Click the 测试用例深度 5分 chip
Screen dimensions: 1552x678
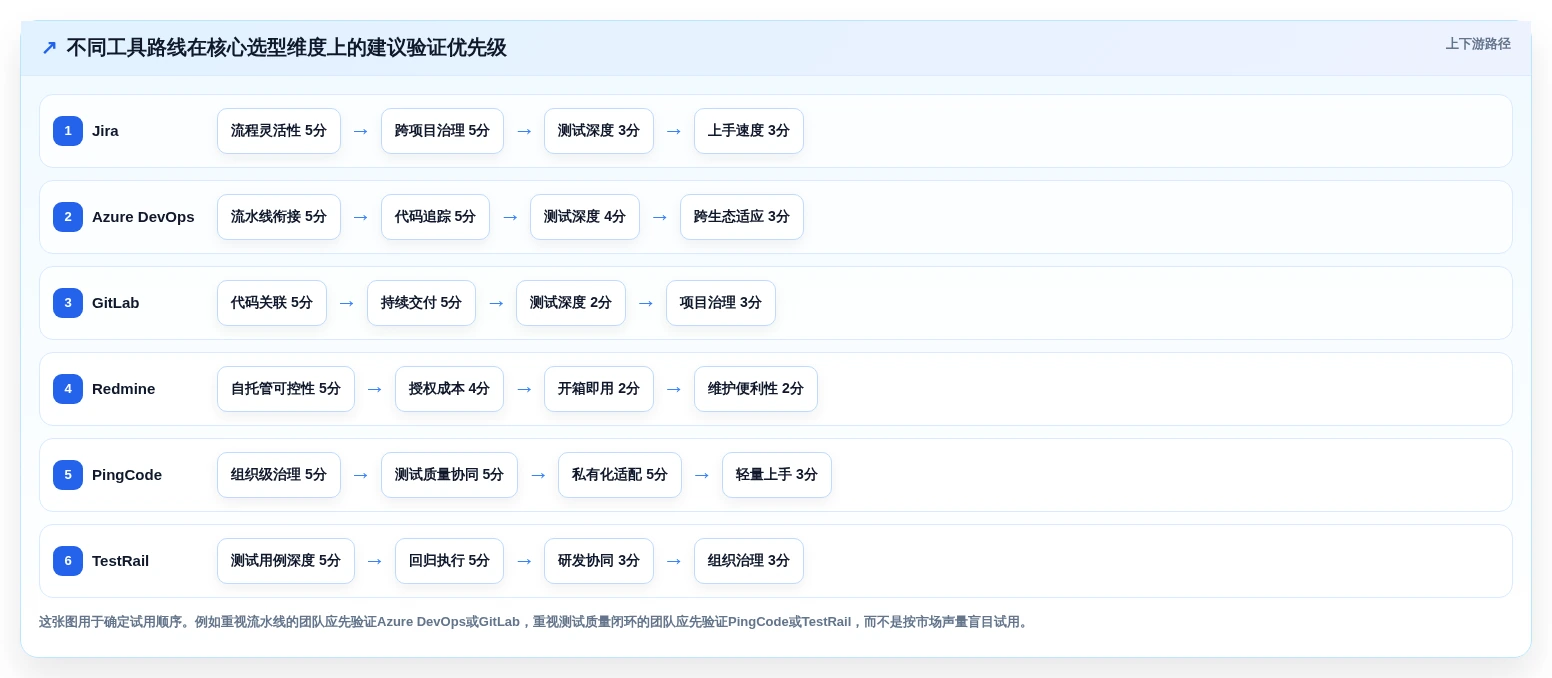pyautogui.click(x=286, y=561)
